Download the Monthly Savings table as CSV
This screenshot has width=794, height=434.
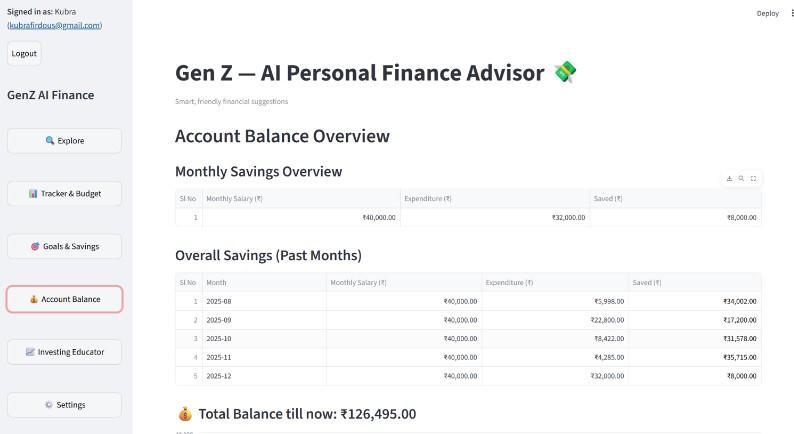(730, 178)
